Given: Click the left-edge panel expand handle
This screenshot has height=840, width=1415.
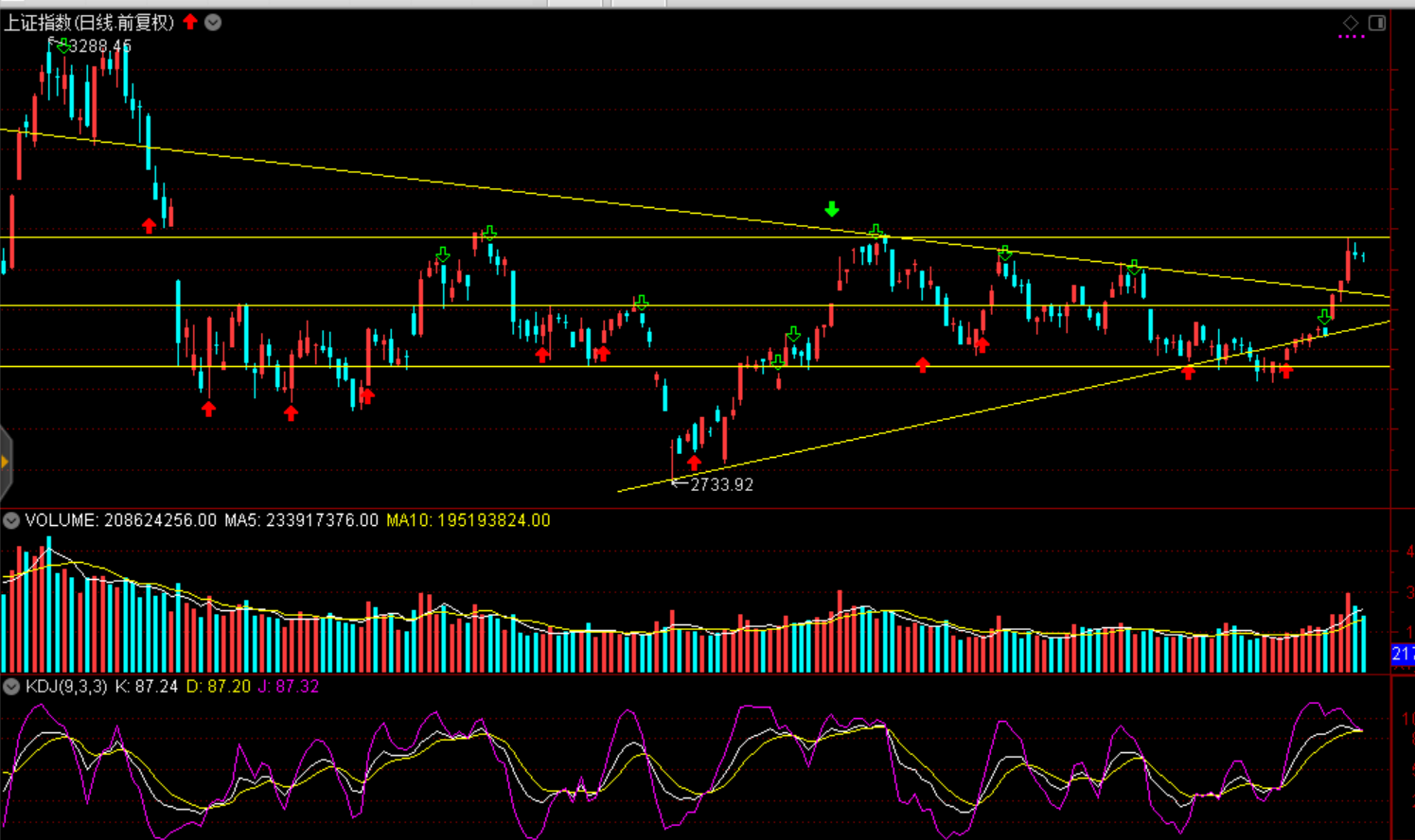Looking at the screenshot, I should (x=5, y=462).
